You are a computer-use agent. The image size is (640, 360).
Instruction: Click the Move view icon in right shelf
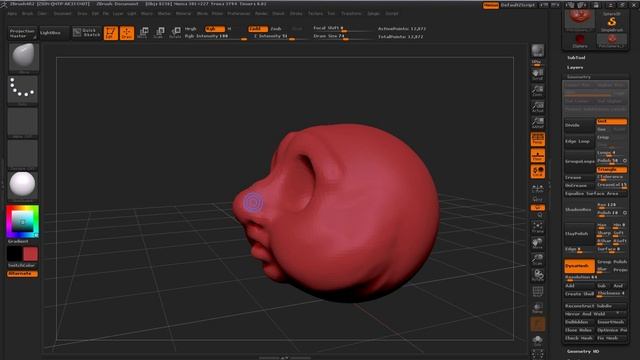(x=538, y=244)
